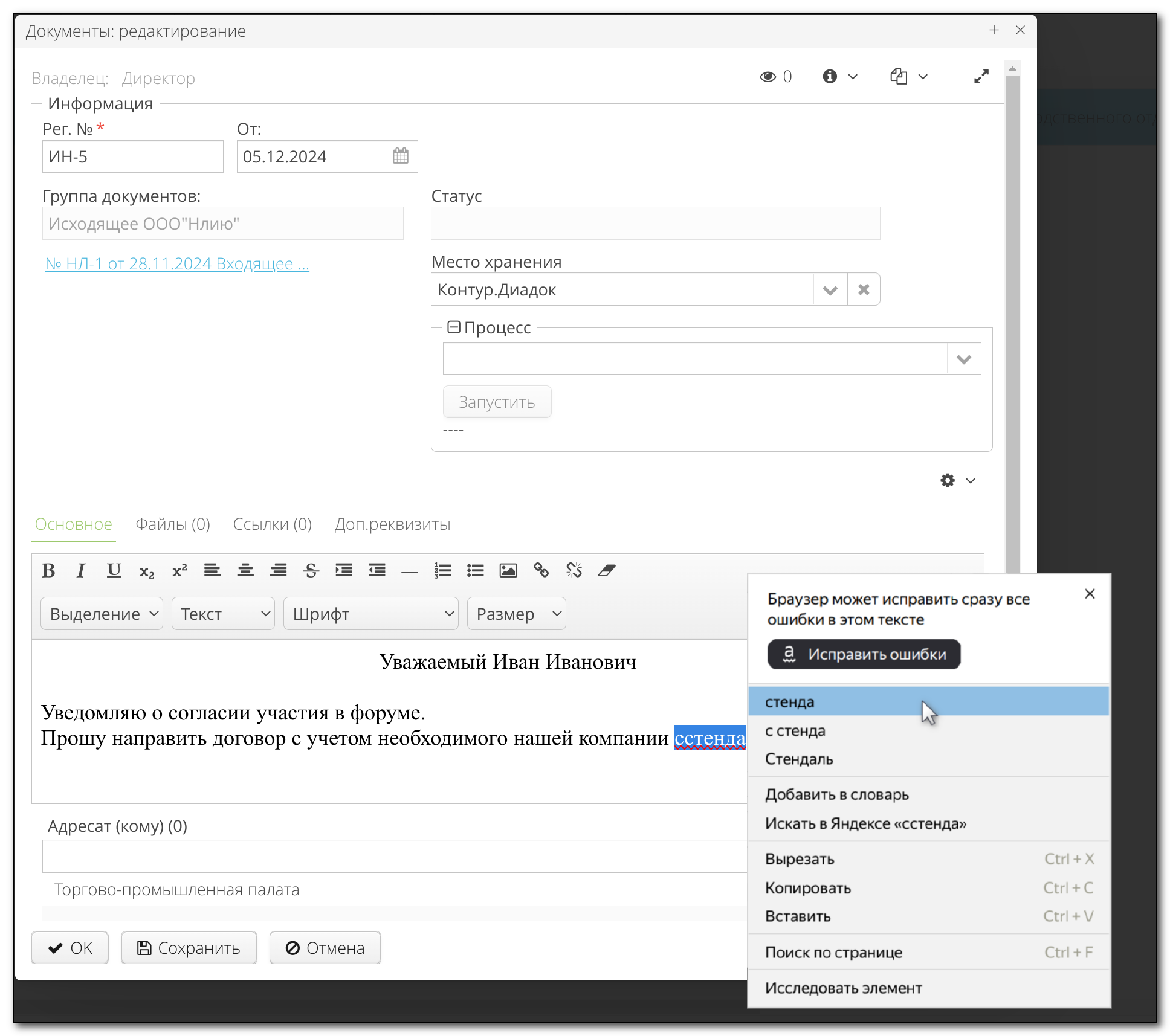Click the eraser clear formatting icon
The width and height of the screenshot is (1170, 1036).
[607, 570]
